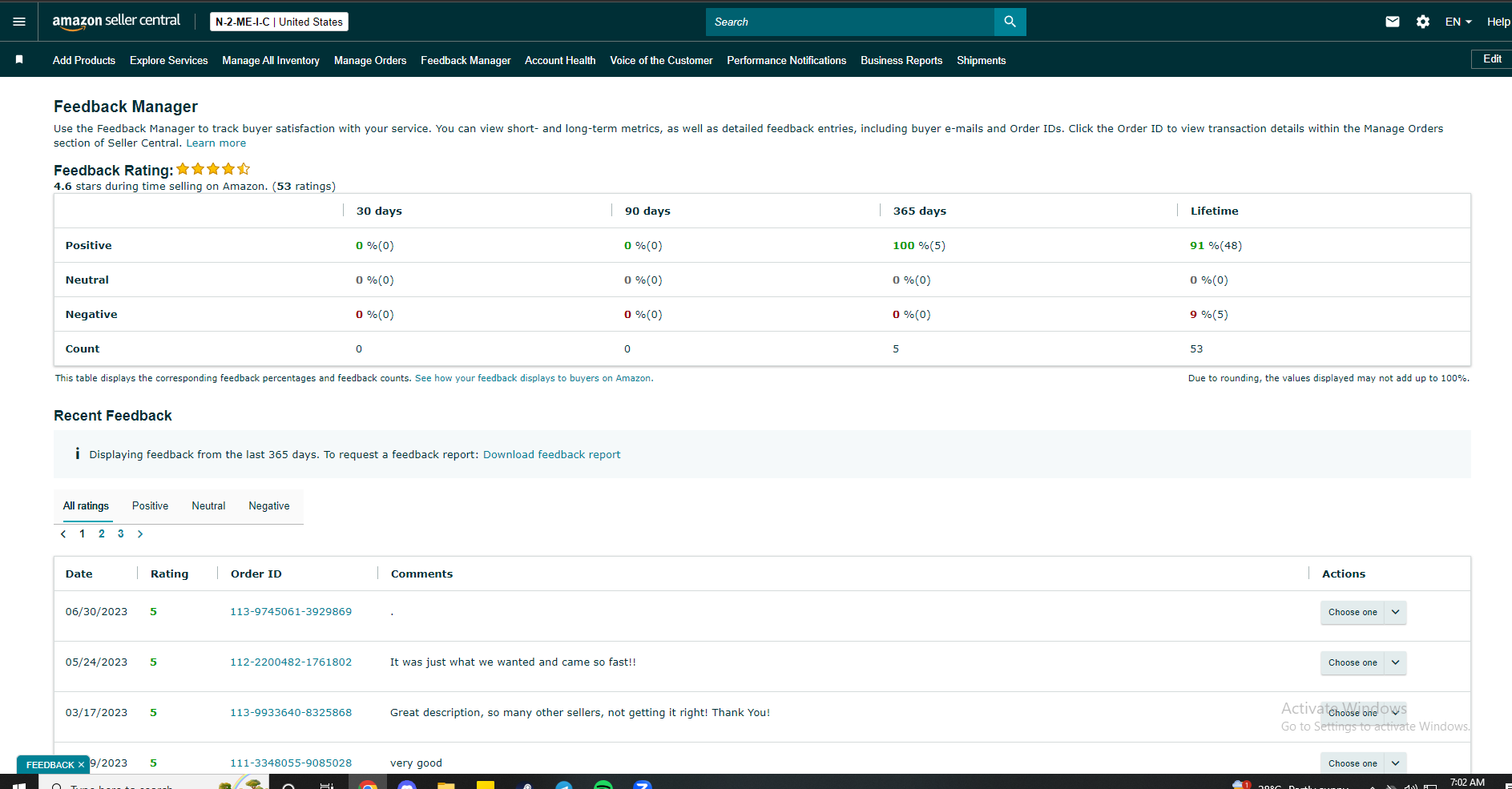Click the arrow of 05/24/2023 action dropdown
Viewport: 1512px width, 789px height.
(1396, 662)
